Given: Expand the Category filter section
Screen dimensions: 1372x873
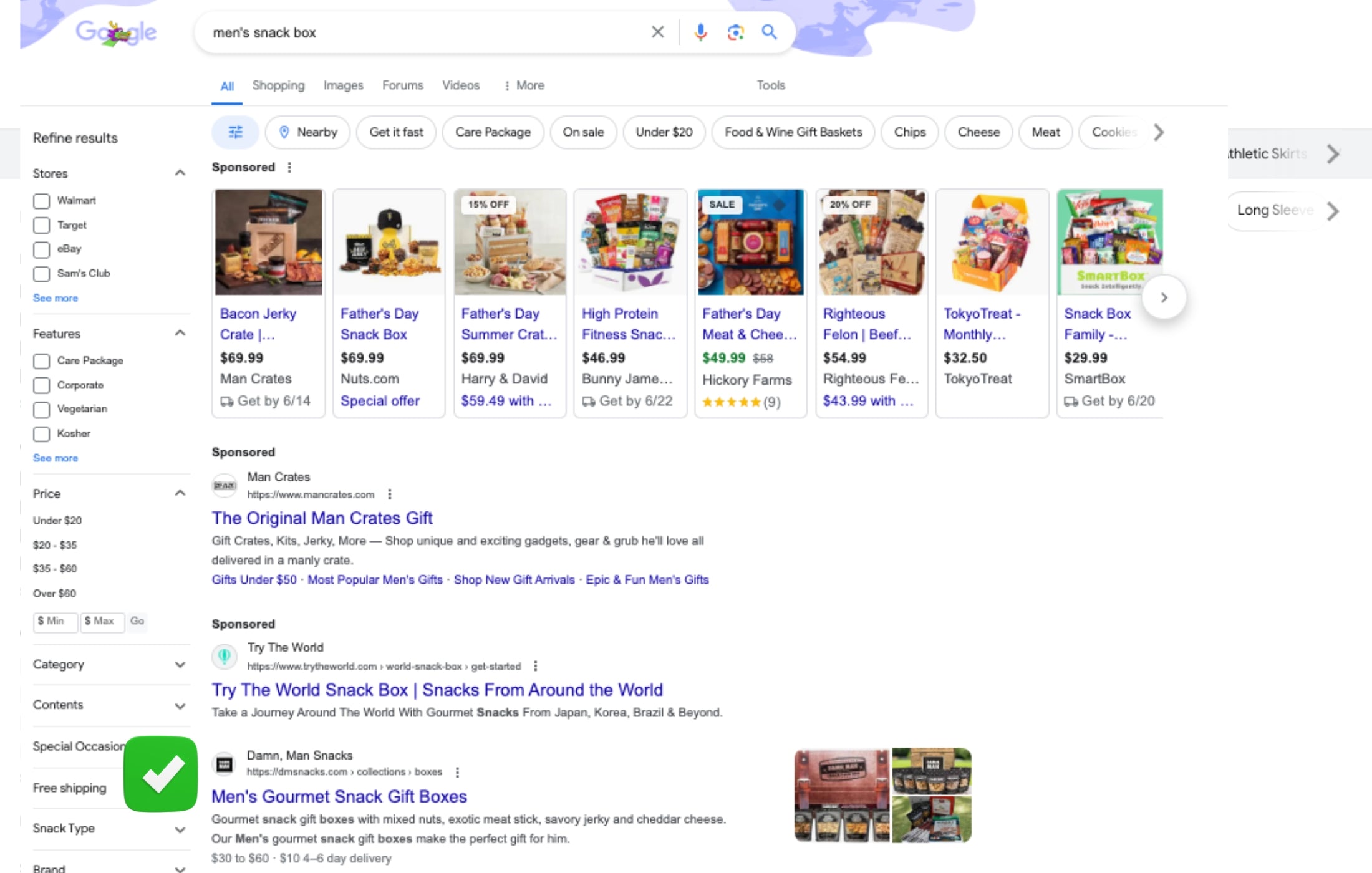Looking at the screenshot, I should pos(110,665).
